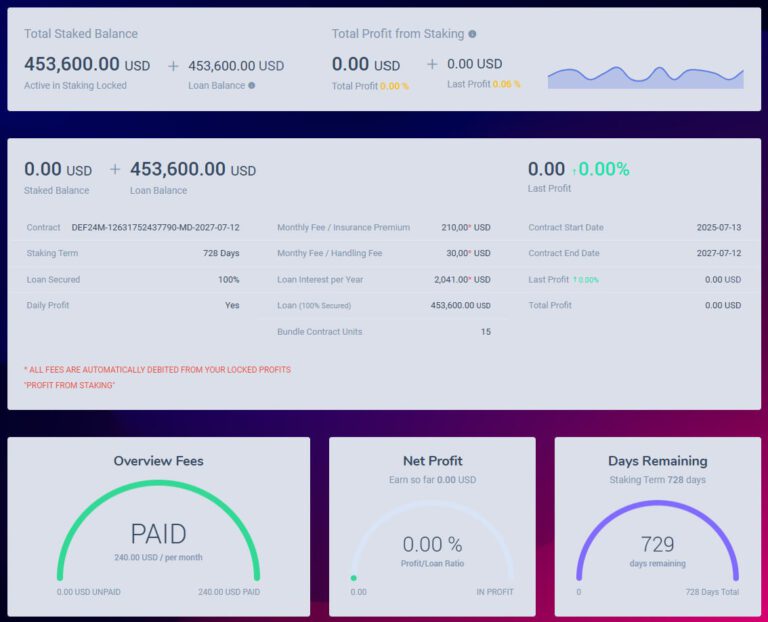
Task: Click the 729 days remaining number
Action: pyautogui.click(x=657, y=544)
